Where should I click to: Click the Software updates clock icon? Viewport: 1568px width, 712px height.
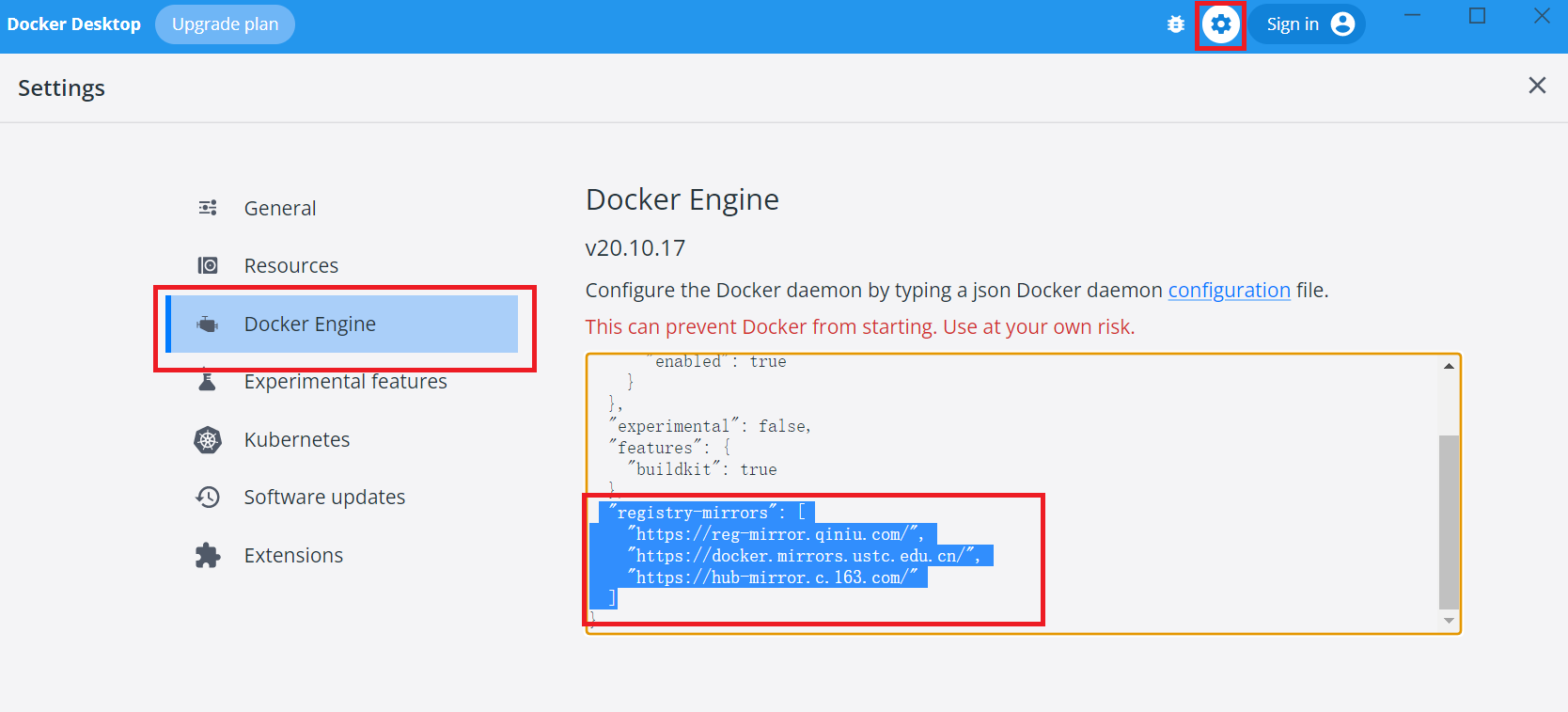pyautogui.click(x=208, y=497)
